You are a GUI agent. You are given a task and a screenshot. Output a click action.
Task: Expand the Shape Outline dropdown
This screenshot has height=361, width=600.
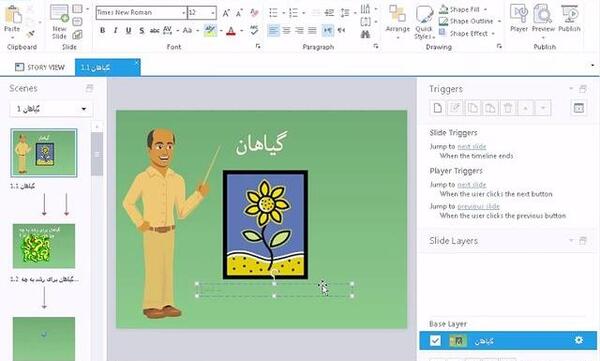click(x=499, y=21)
